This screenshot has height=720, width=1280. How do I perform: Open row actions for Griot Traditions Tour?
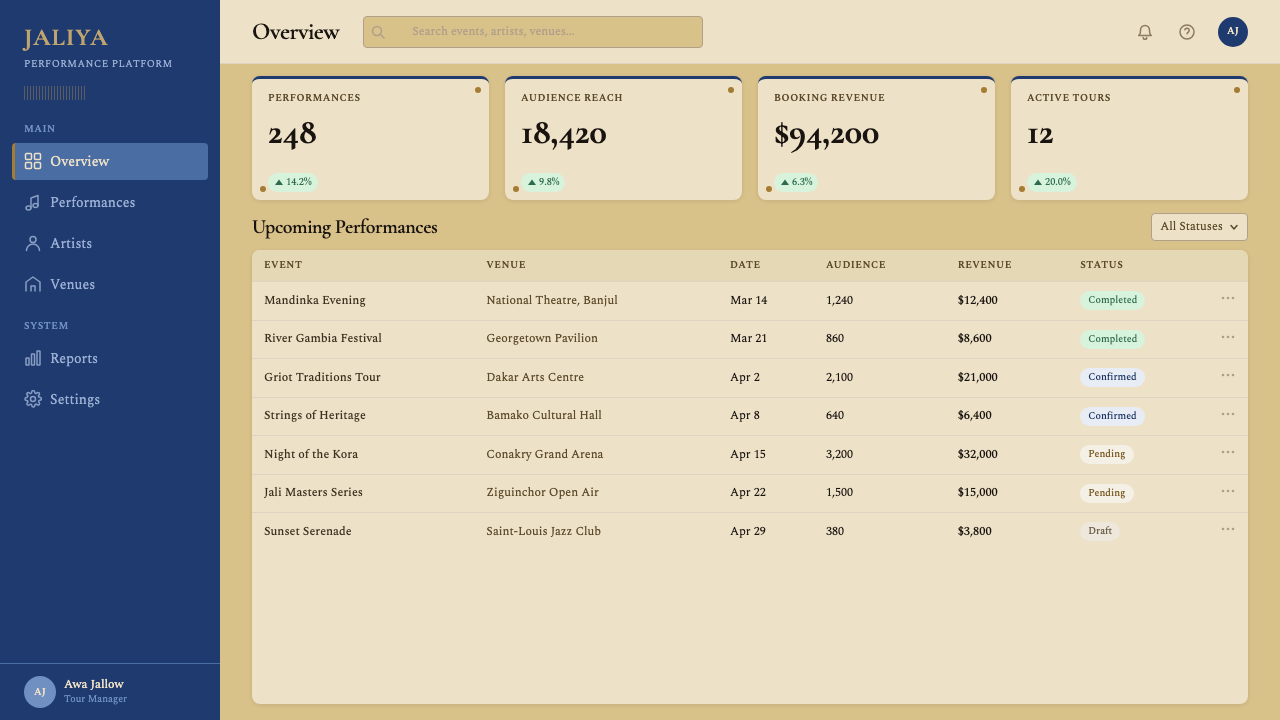click(x=1228, y=375)
